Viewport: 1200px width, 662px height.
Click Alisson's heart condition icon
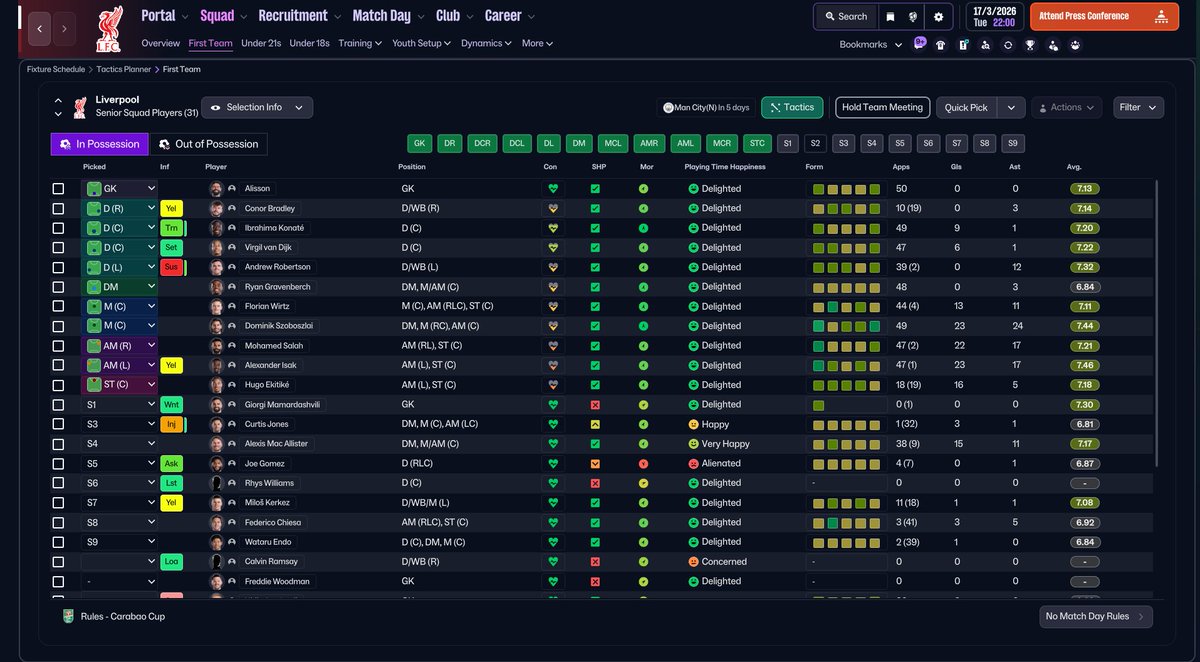(551, 188)
